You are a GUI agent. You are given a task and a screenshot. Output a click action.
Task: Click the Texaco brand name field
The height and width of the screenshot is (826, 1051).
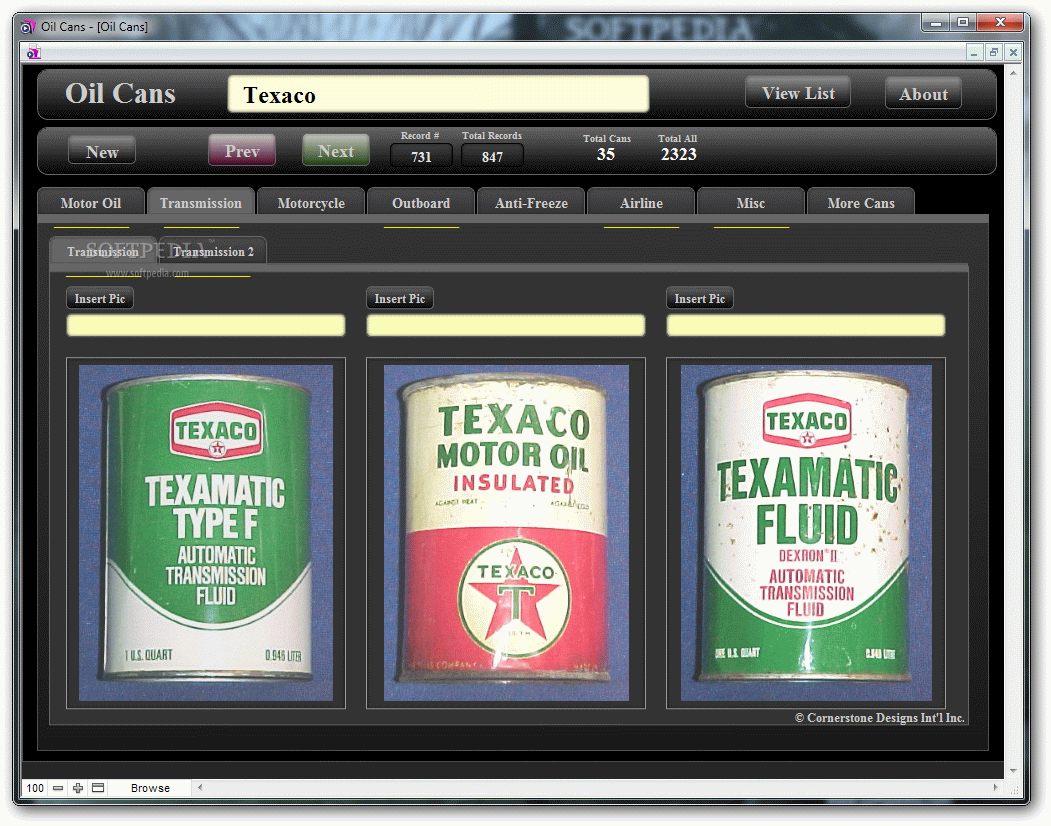tap(438, 94)
